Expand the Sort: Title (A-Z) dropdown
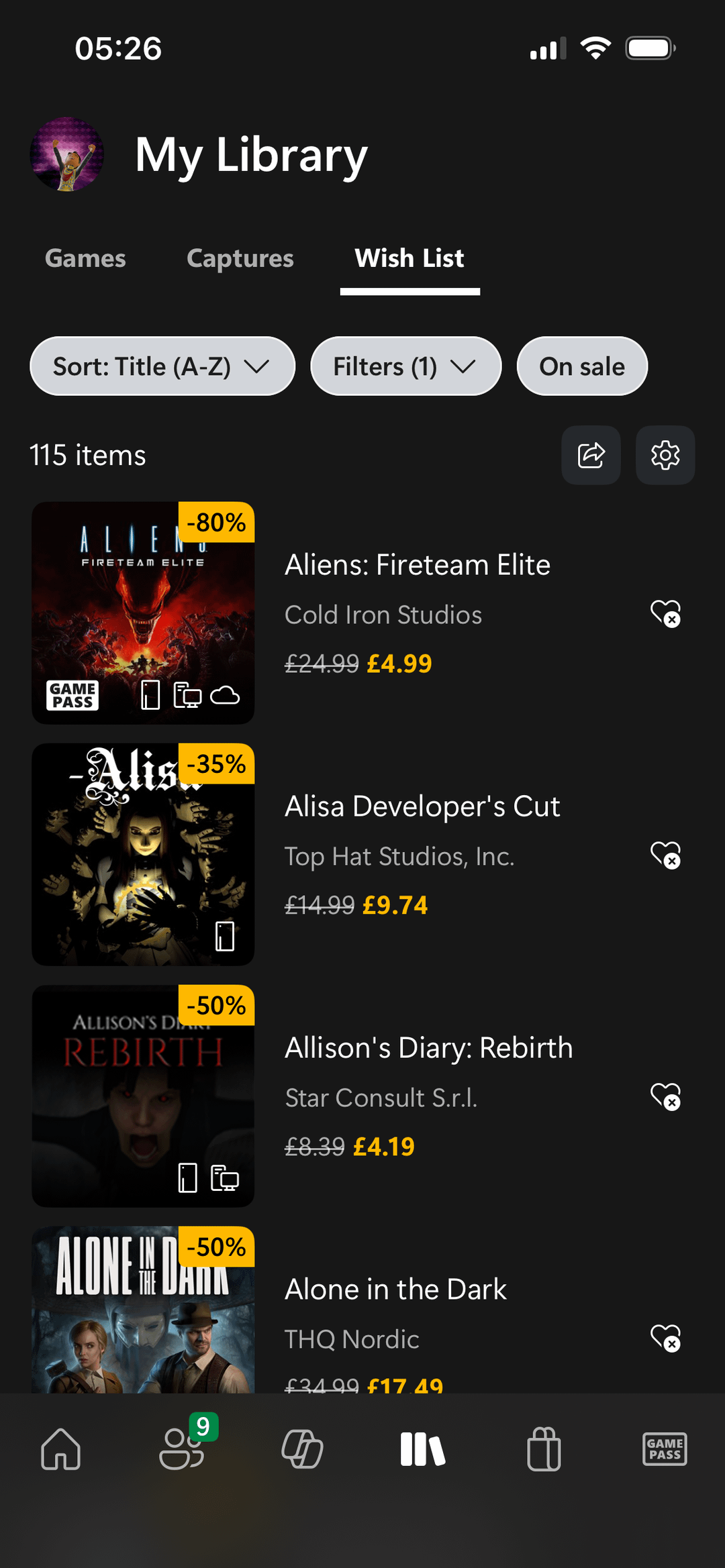 [162, 366]
